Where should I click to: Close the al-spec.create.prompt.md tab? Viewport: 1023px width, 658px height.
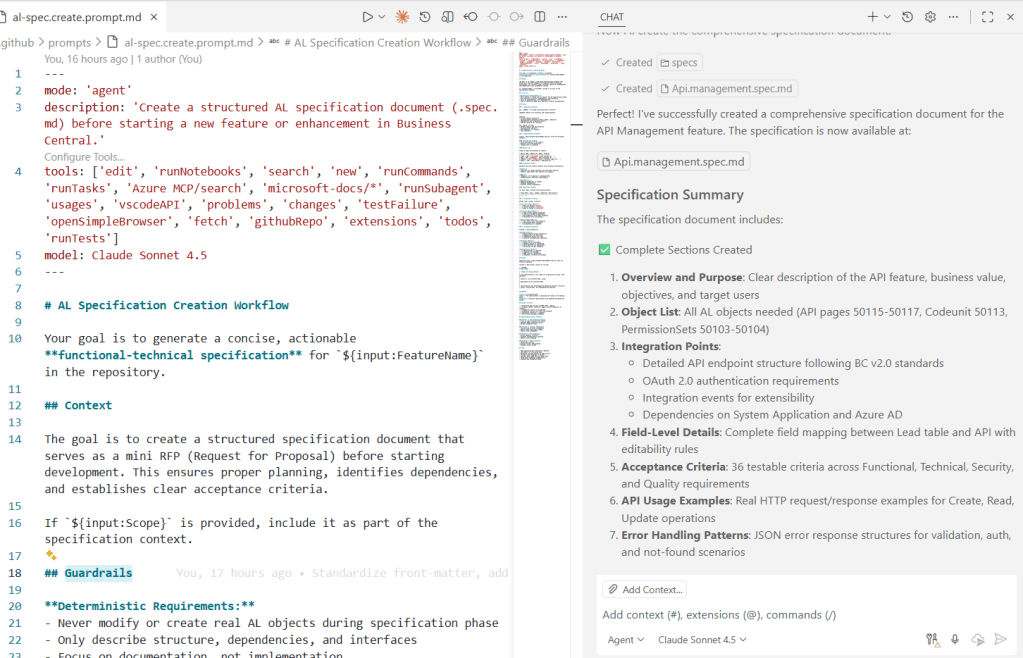click(x=154, y=17)
